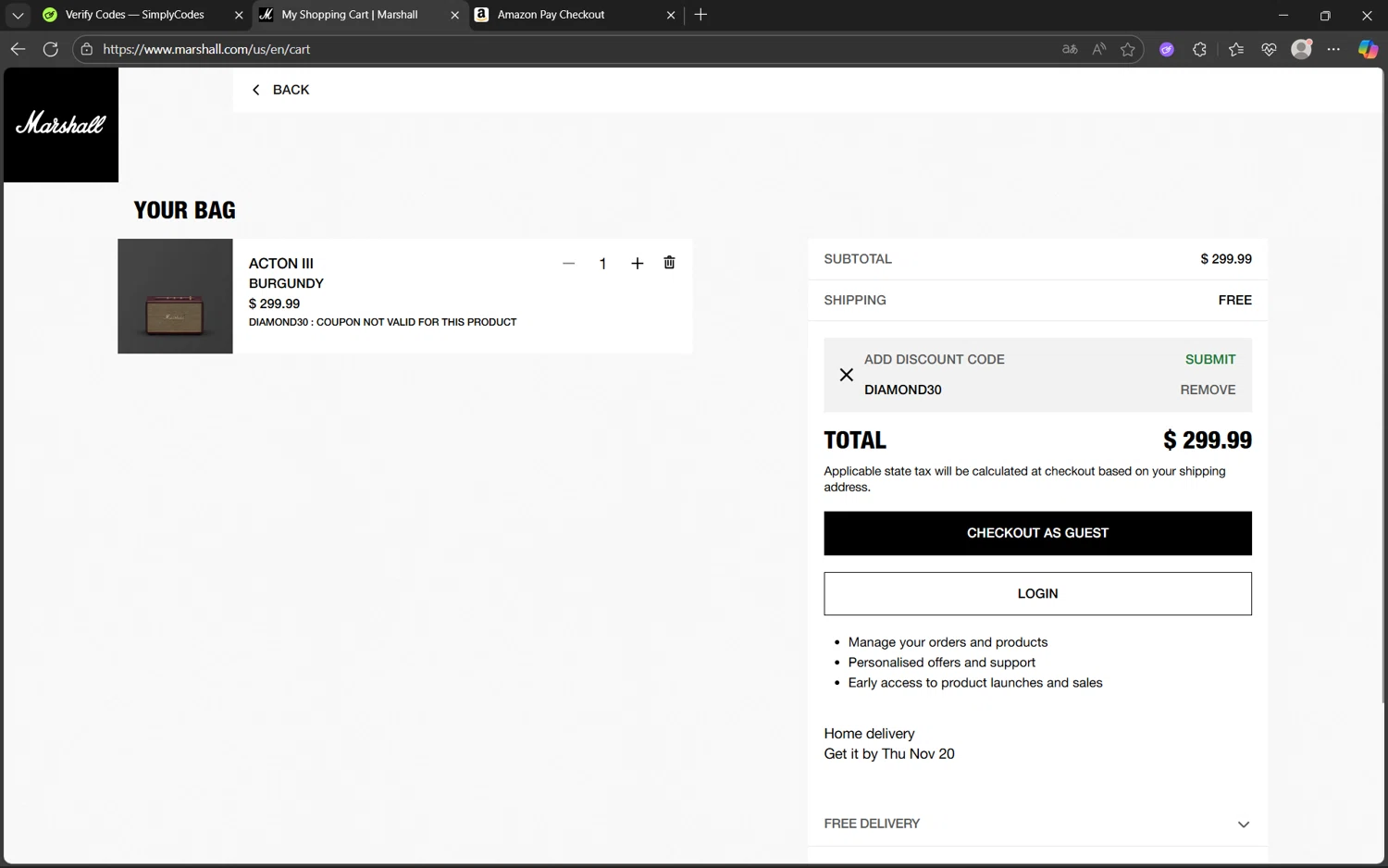Open read aloud icon in address bar

tap(1098, 49)
